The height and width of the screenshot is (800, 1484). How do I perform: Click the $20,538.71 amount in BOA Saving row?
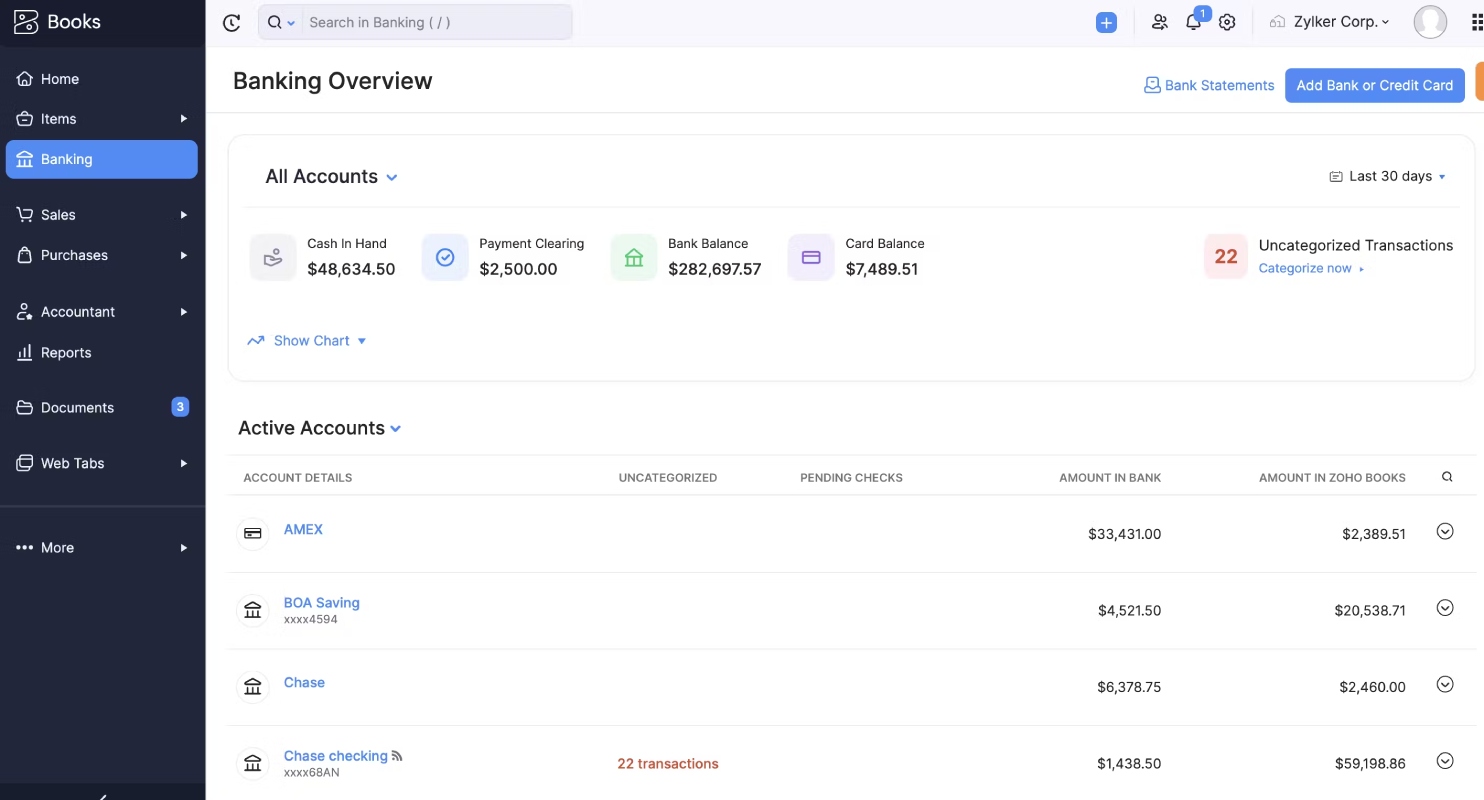click(x=1370, y=610)
